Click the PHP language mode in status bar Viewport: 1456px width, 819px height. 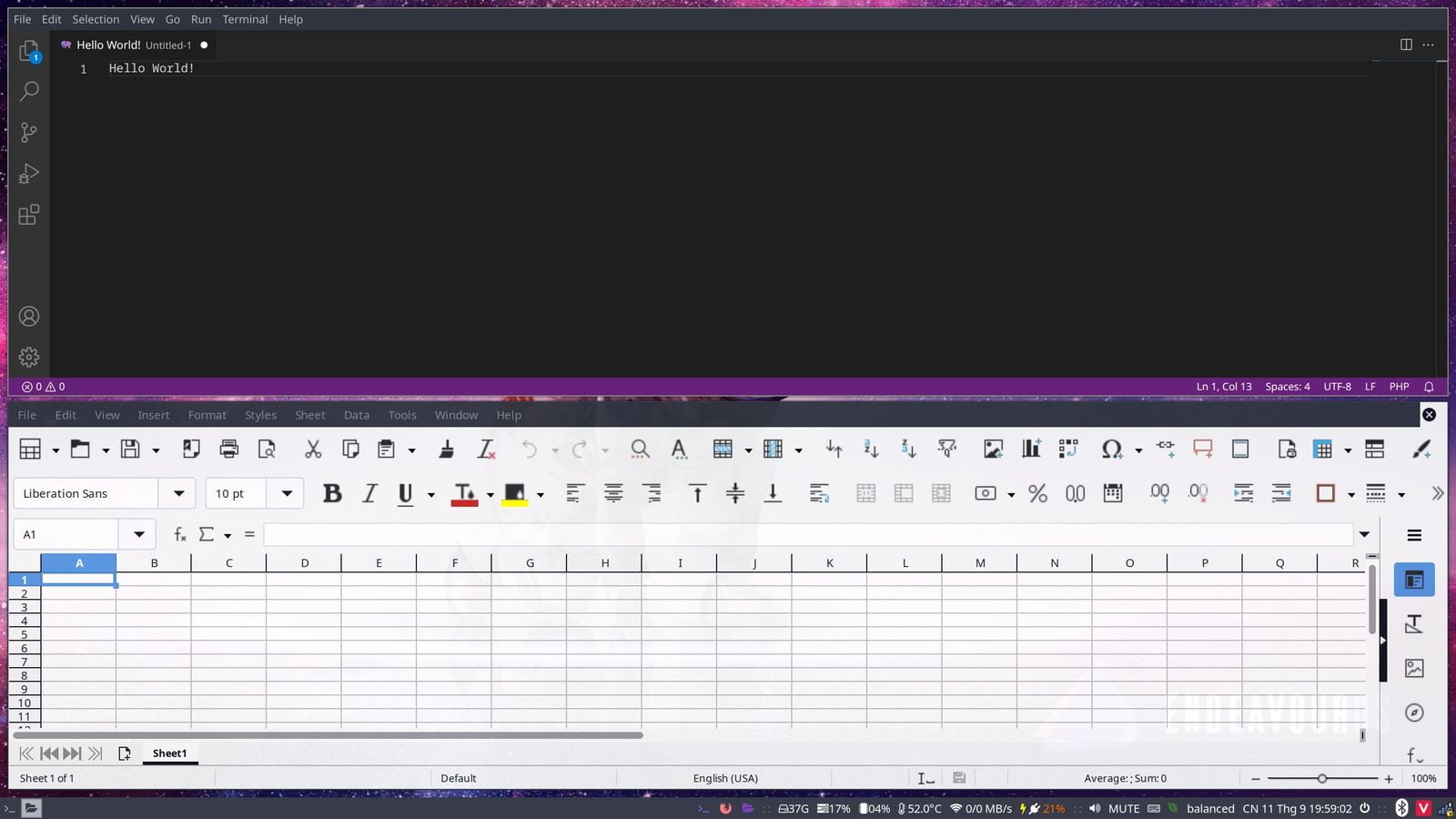[x=1399, y=387]
